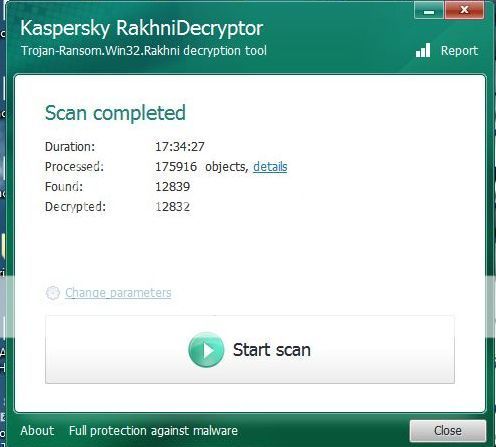
Task: Select the processed count 175916
Action: tap(176, 167)
